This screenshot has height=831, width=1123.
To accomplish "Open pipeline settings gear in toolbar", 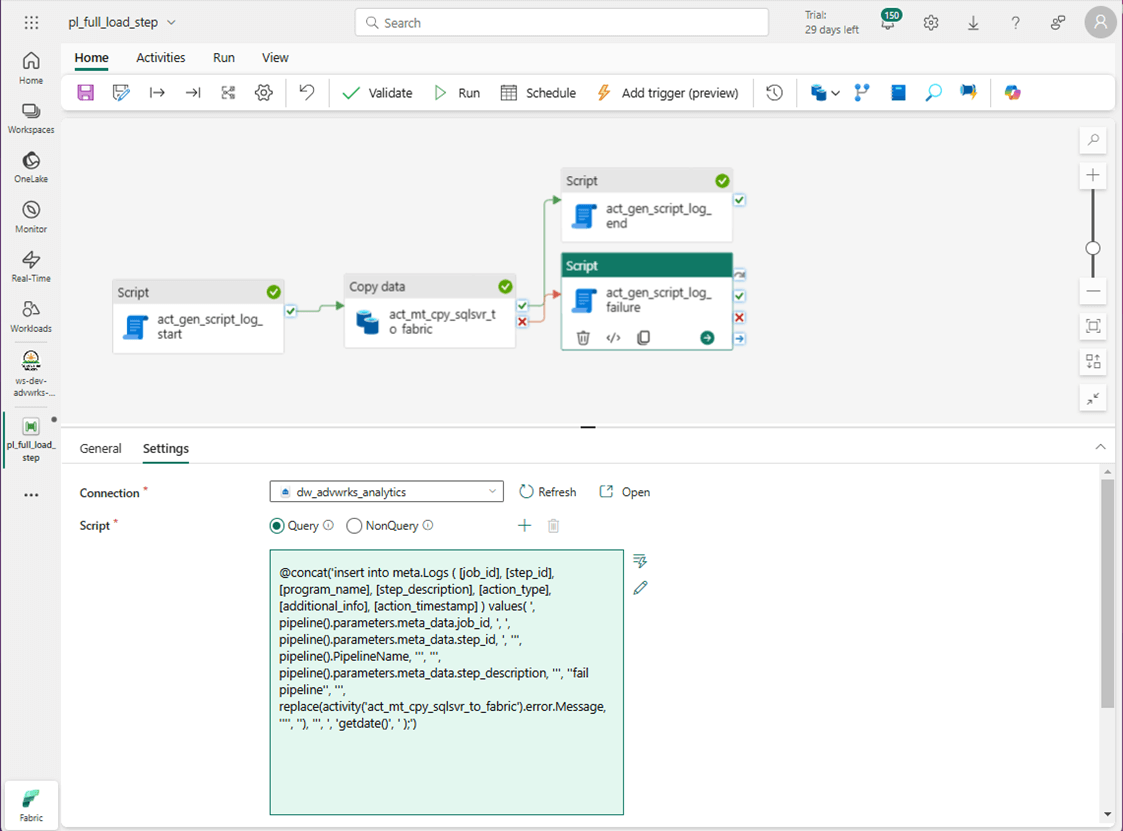I will click(264, 92).
